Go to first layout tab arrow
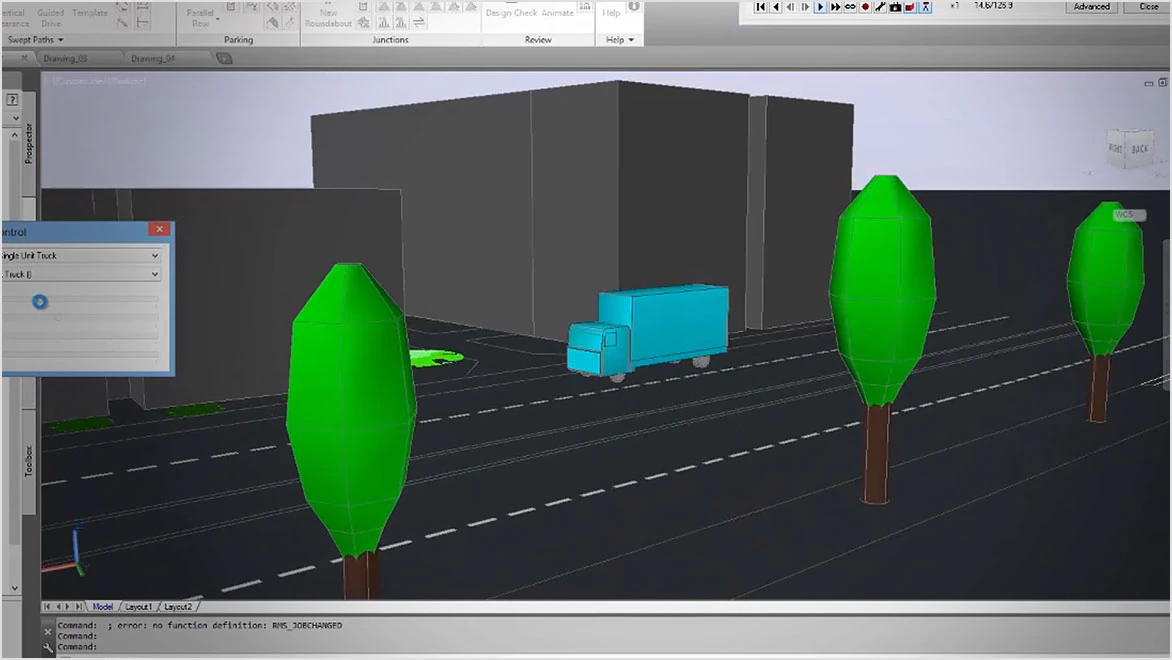The height and width of the screenshot is (660, 1172). [x=47, y=607]
